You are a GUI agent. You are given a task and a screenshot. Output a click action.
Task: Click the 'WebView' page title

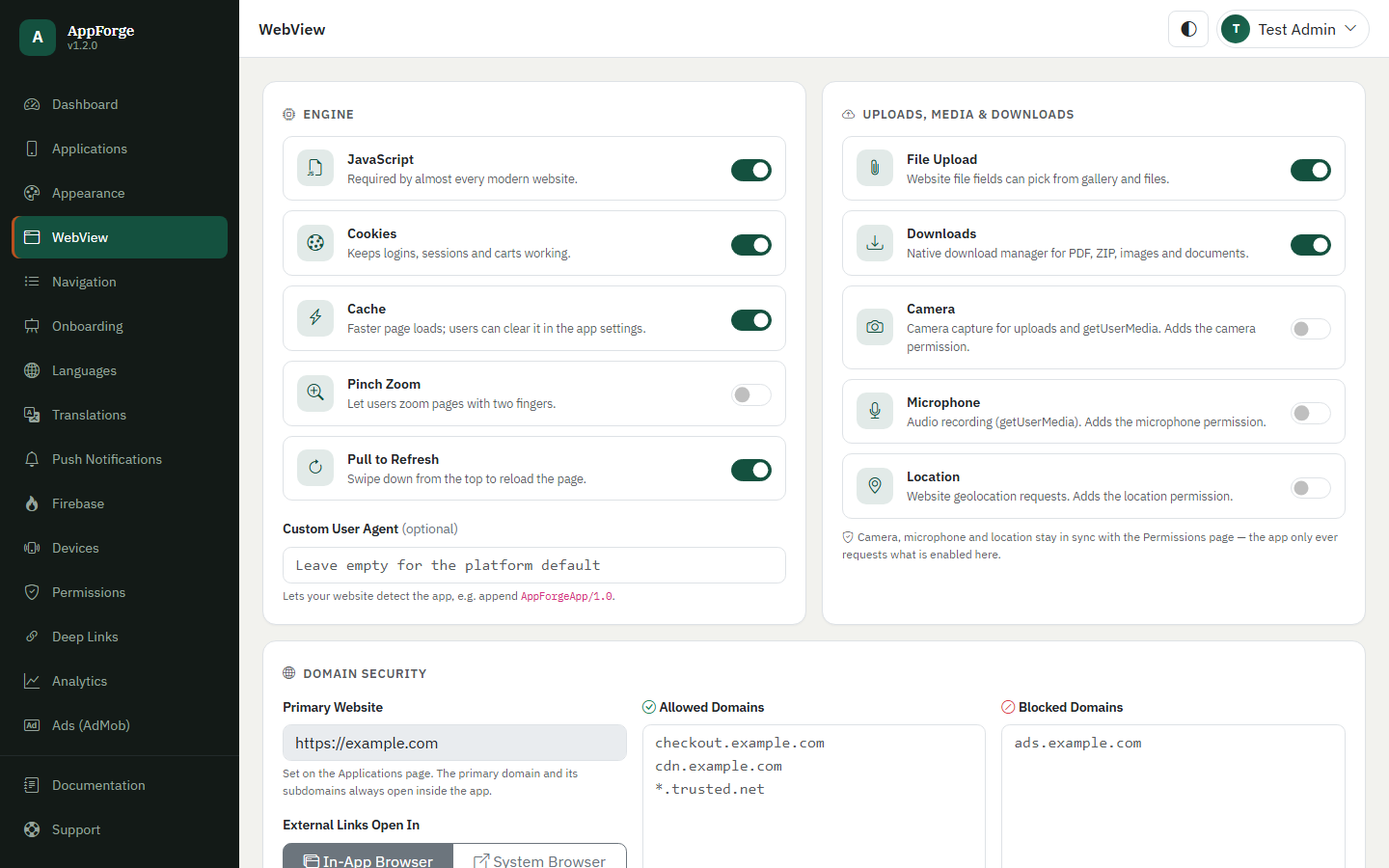[292, 29]
